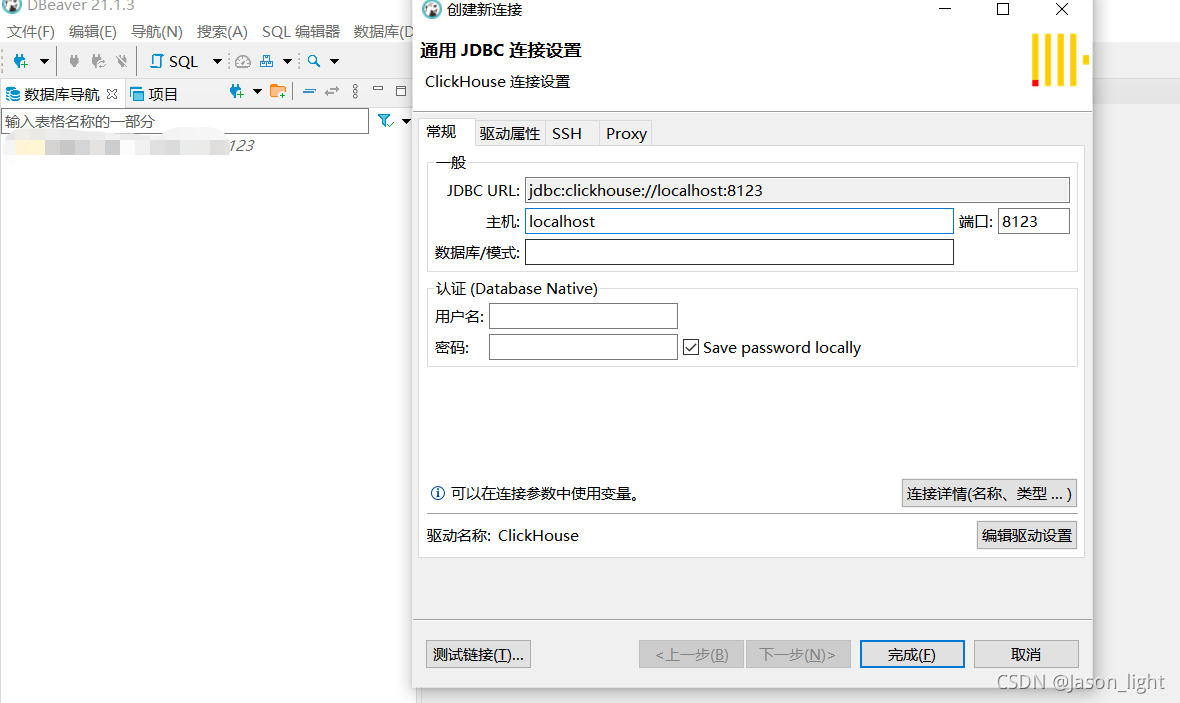
Task: Open a new SQL editor via SQL button
Action: (174, 61)
